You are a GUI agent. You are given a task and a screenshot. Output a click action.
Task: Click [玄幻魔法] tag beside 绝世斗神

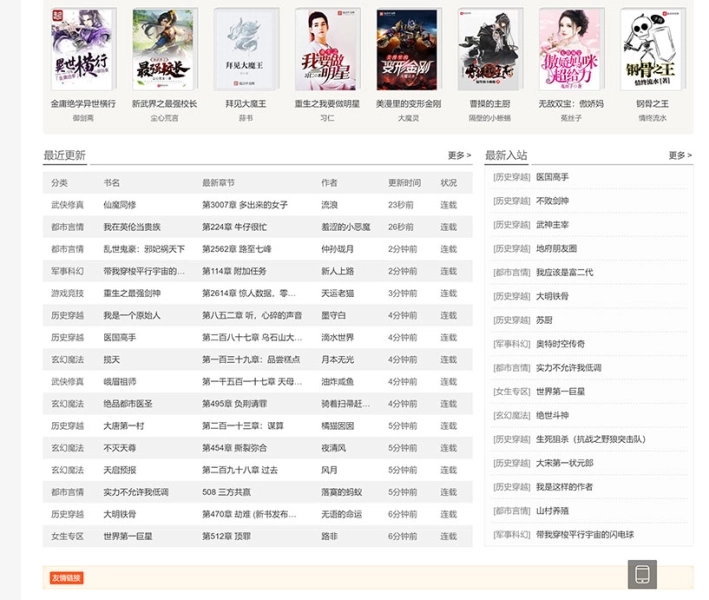tap(511, 416)
